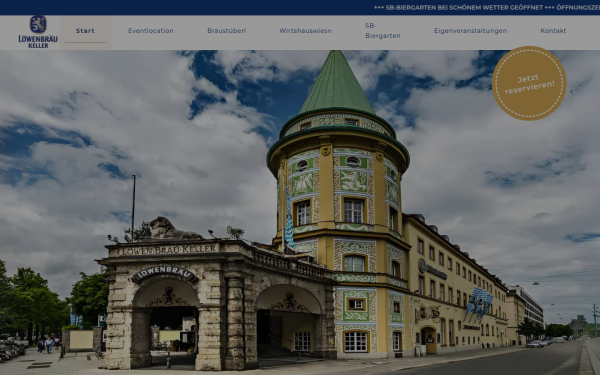Screen dimensions: 600x375
Task: Click the Löwenbräu Keller text under logo
Action: pos(38,42)
